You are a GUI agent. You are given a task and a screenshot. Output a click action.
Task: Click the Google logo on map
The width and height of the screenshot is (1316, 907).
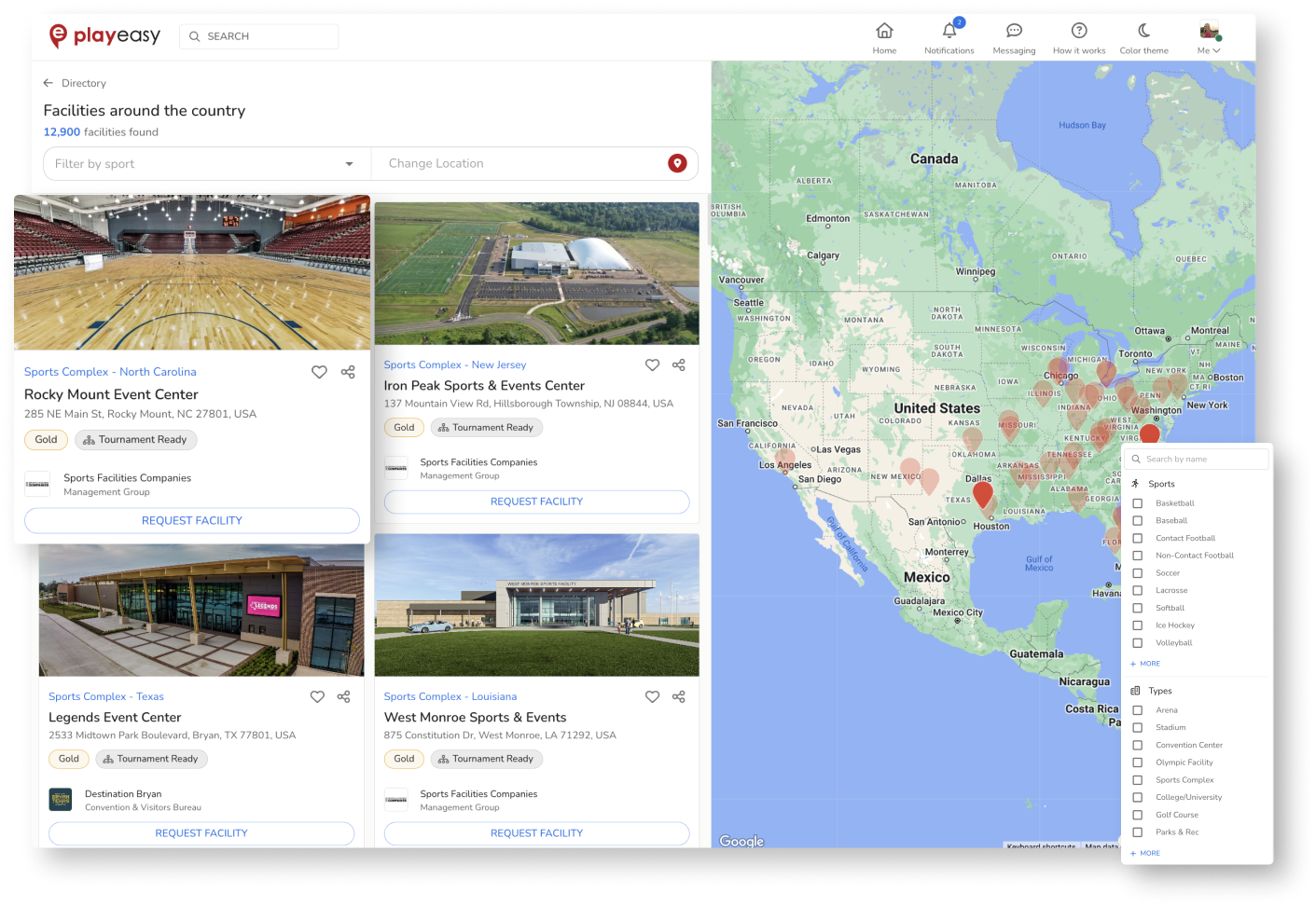coord(741,841)
